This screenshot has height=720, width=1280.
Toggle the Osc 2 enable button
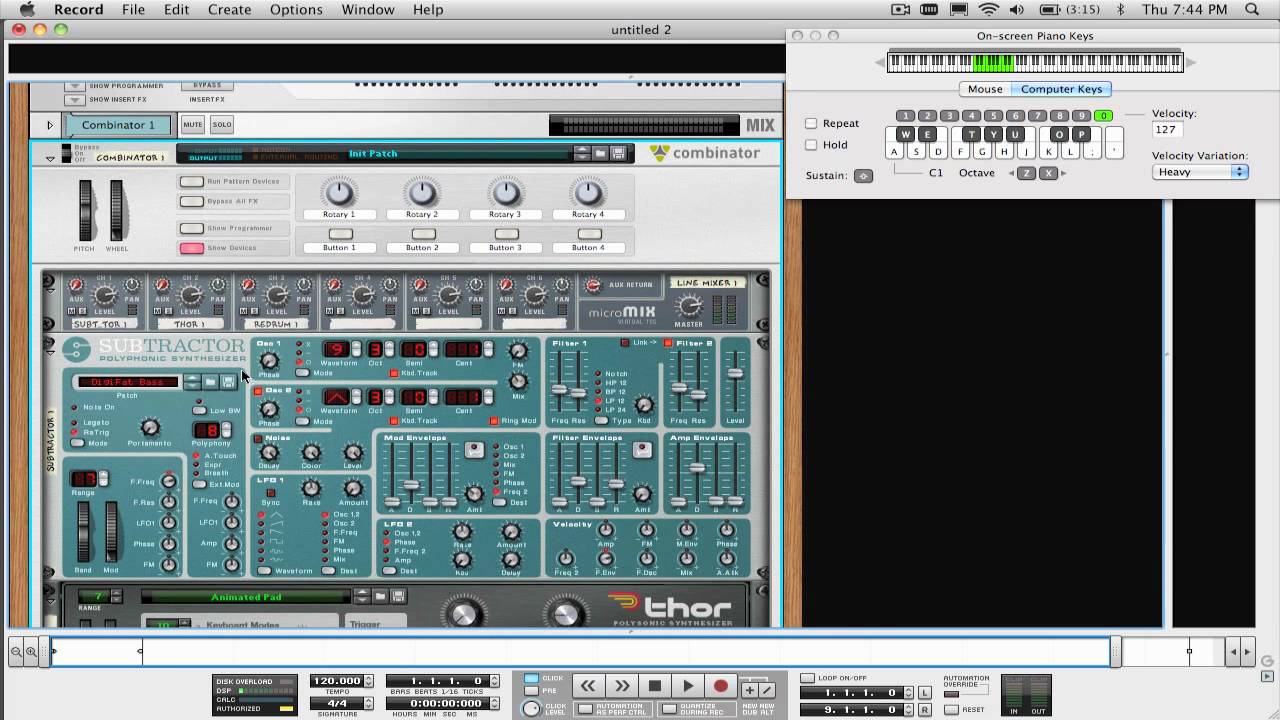(258, 391)
